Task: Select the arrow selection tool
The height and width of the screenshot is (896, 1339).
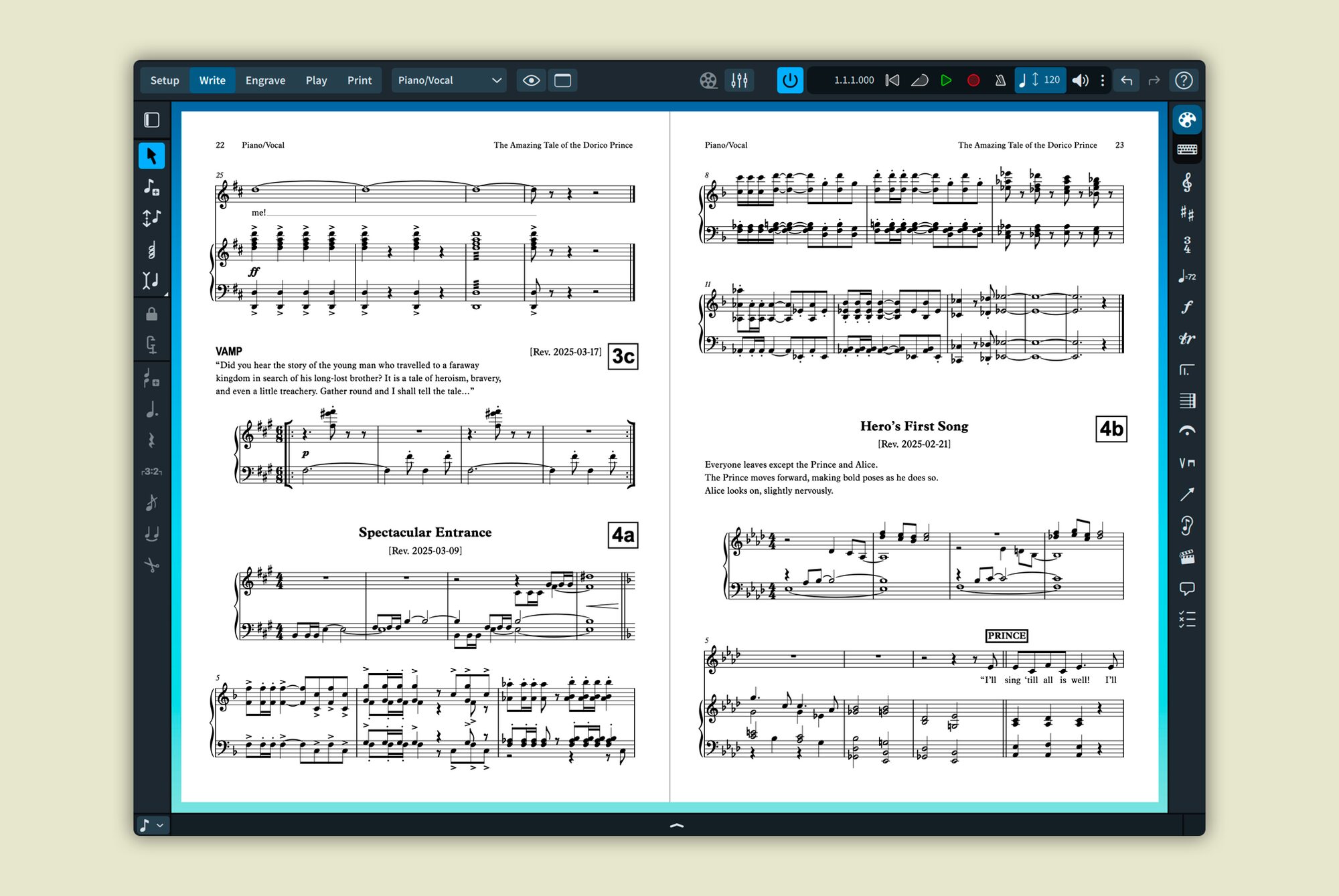Action: point(151,156)
